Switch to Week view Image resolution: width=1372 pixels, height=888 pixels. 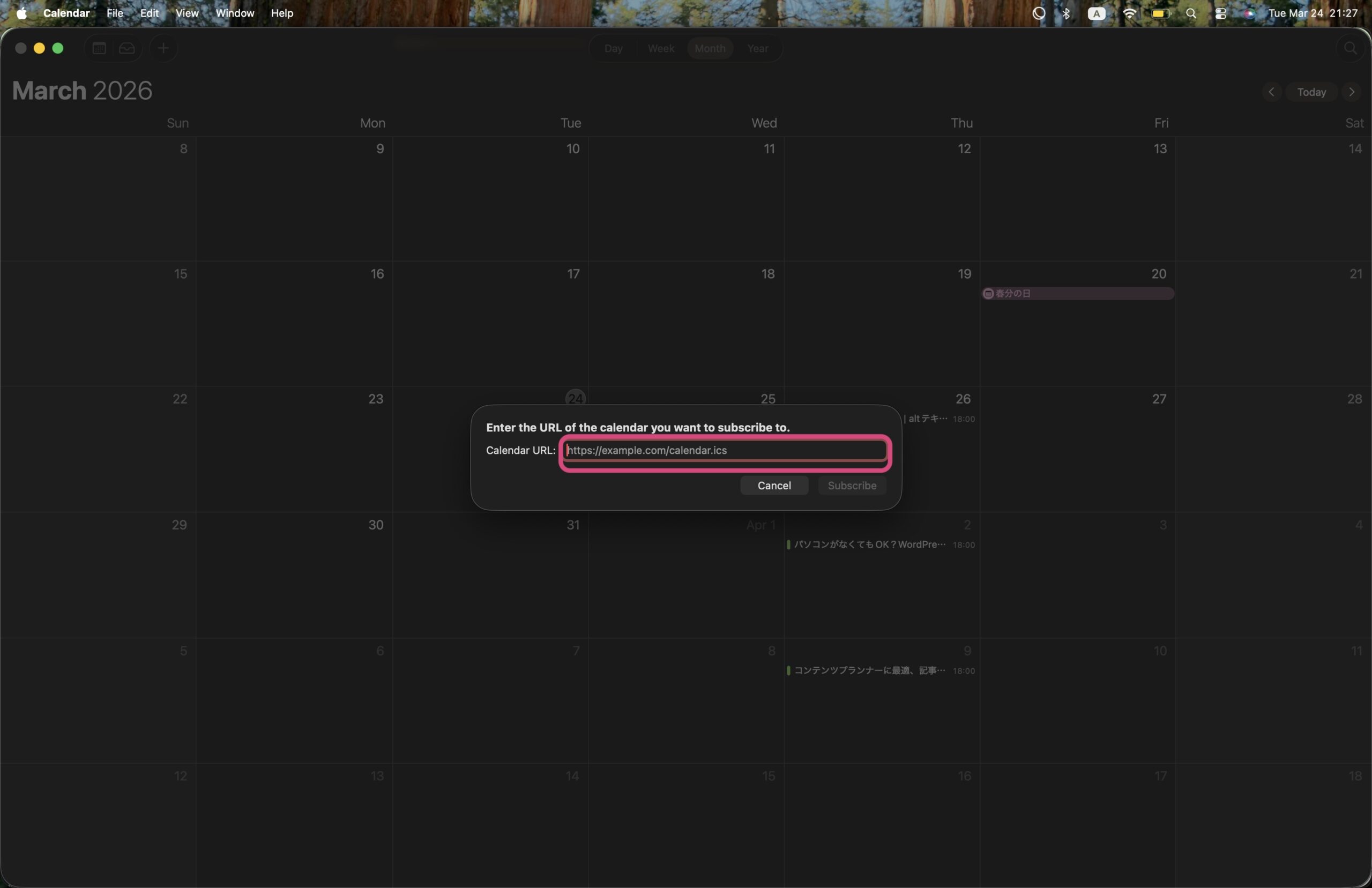coord(661,48)
